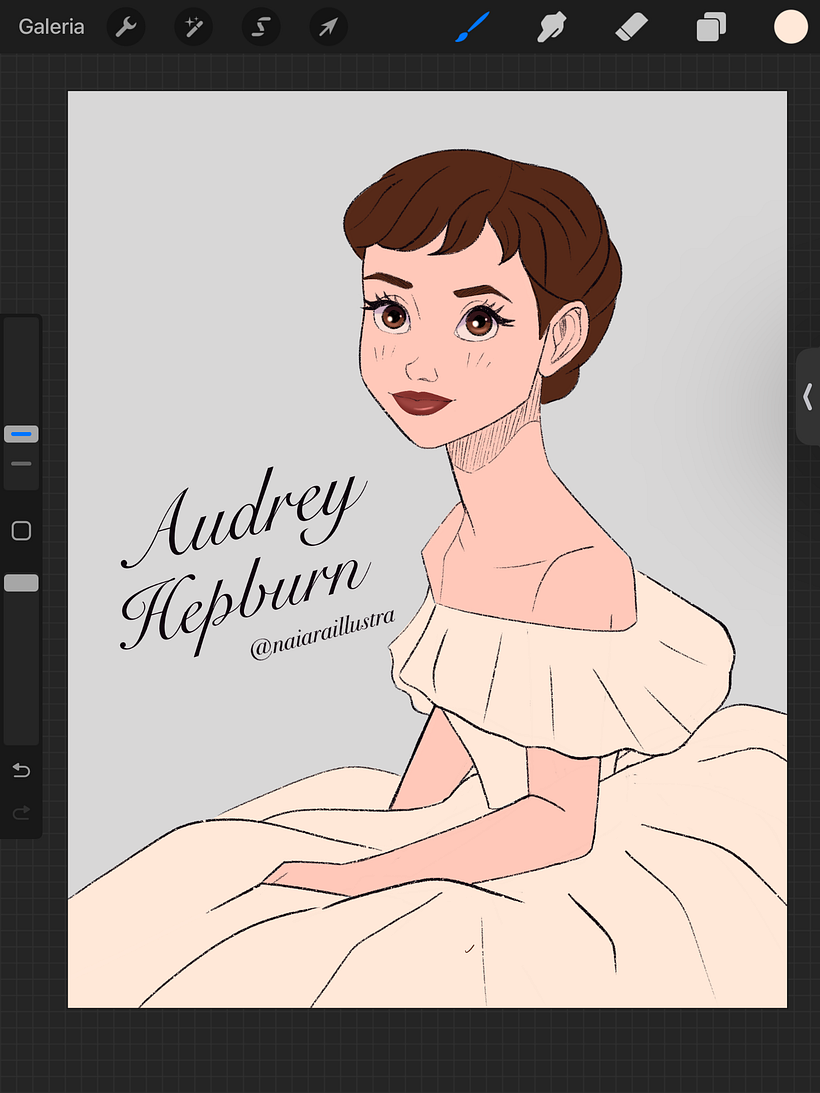Click the Audrey Hepburn portrait canvas
The height and width of the screenshot is (1093, 820).
[x=427, y=549]
